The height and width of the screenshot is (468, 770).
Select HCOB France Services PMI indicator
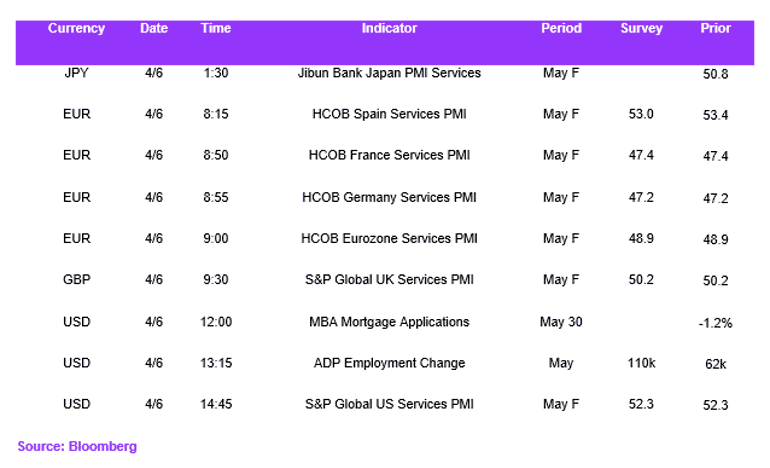click(389, 155)
